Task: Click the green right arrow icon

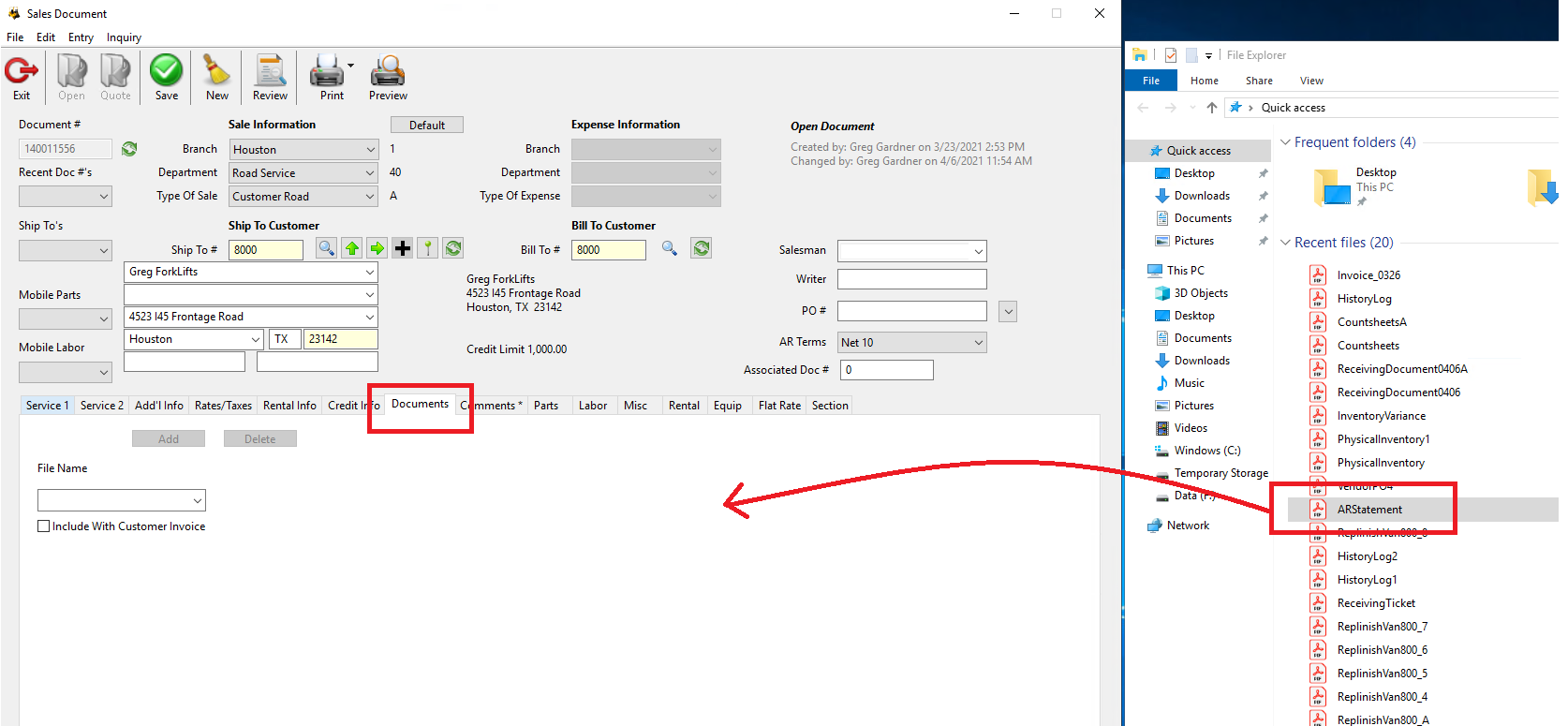Action: (377, 248)
